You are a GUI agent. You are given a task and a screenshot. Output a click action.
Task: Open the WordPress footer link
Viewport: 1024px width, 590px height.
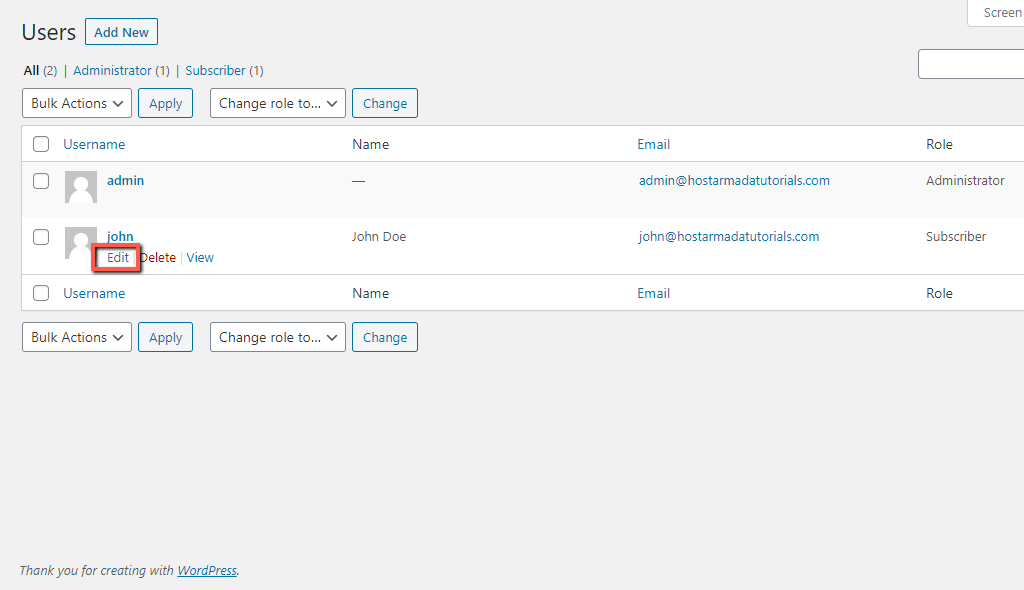[207, 570]
